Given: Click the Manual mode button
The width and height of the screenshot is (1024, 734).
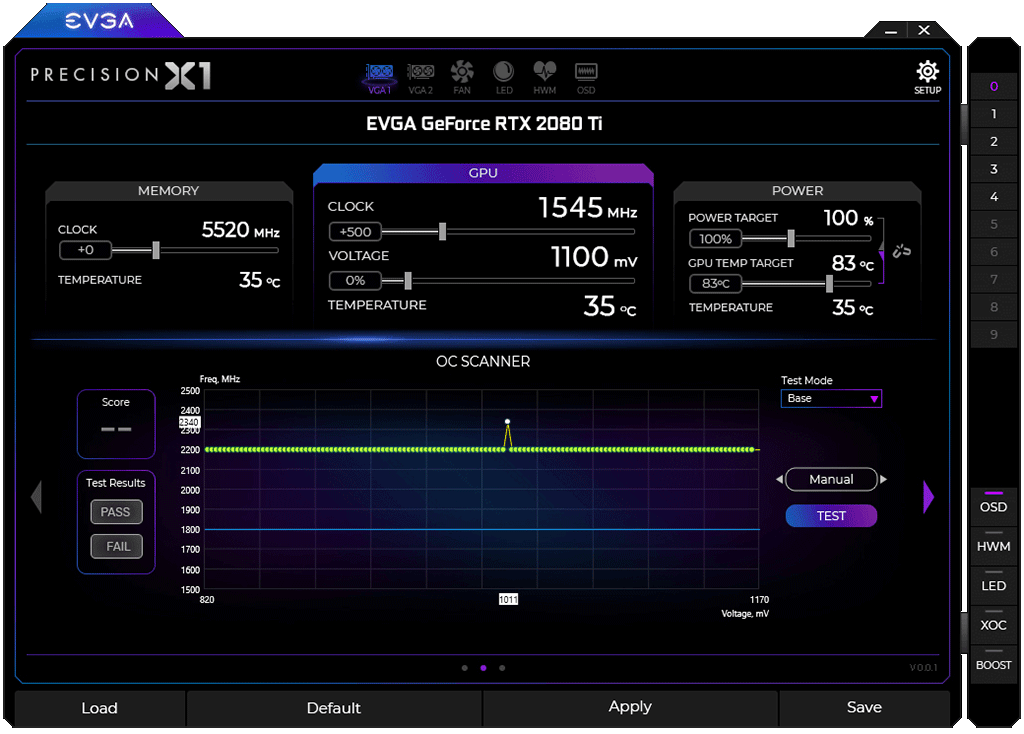Looking at the screenshot, I should pyautogui.click(x=831, y=479).
